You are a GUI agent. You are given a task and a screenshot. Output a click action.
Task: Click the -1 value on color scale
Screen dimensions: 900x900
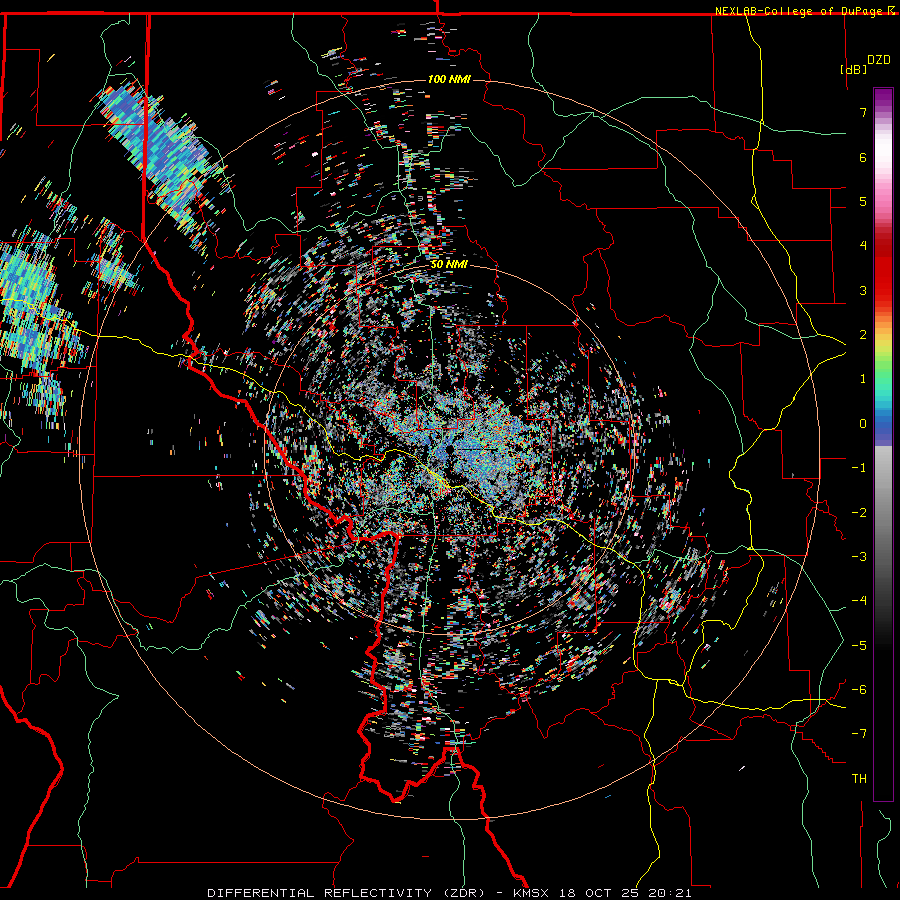tap(859, 468)
